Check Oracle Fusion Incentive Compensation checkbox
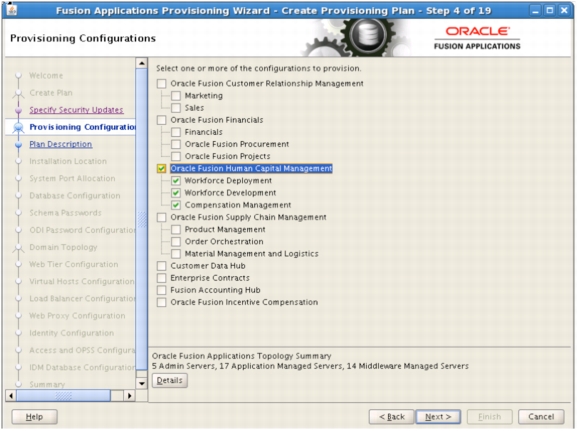The width and height of the screenshot is (578, 431). pos(161,303)
